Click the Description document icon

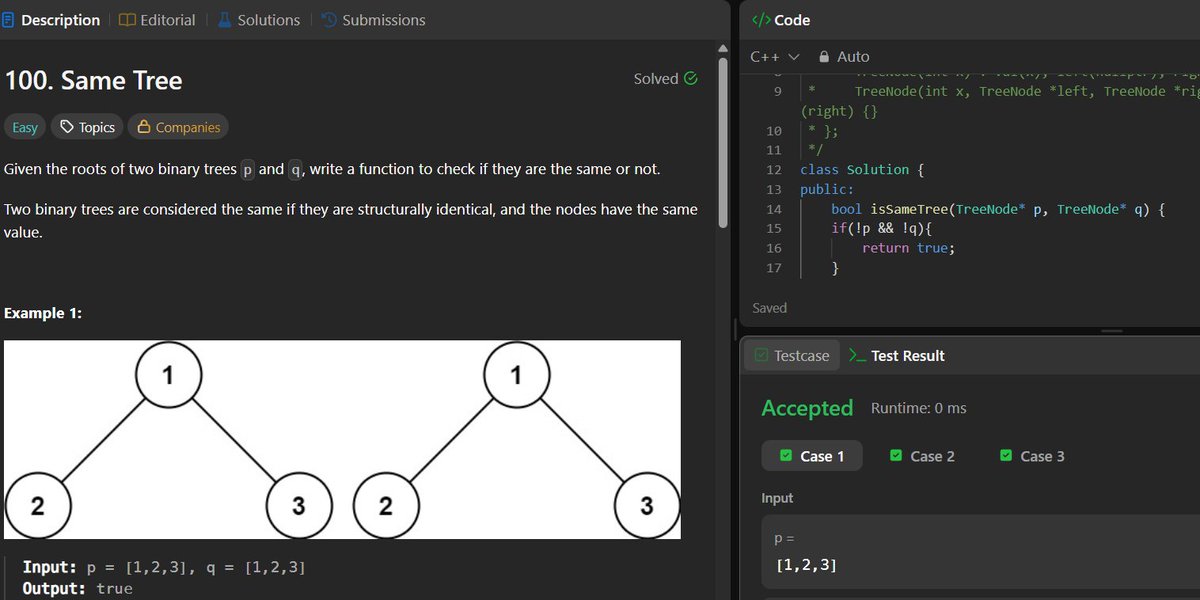(9, 20)
